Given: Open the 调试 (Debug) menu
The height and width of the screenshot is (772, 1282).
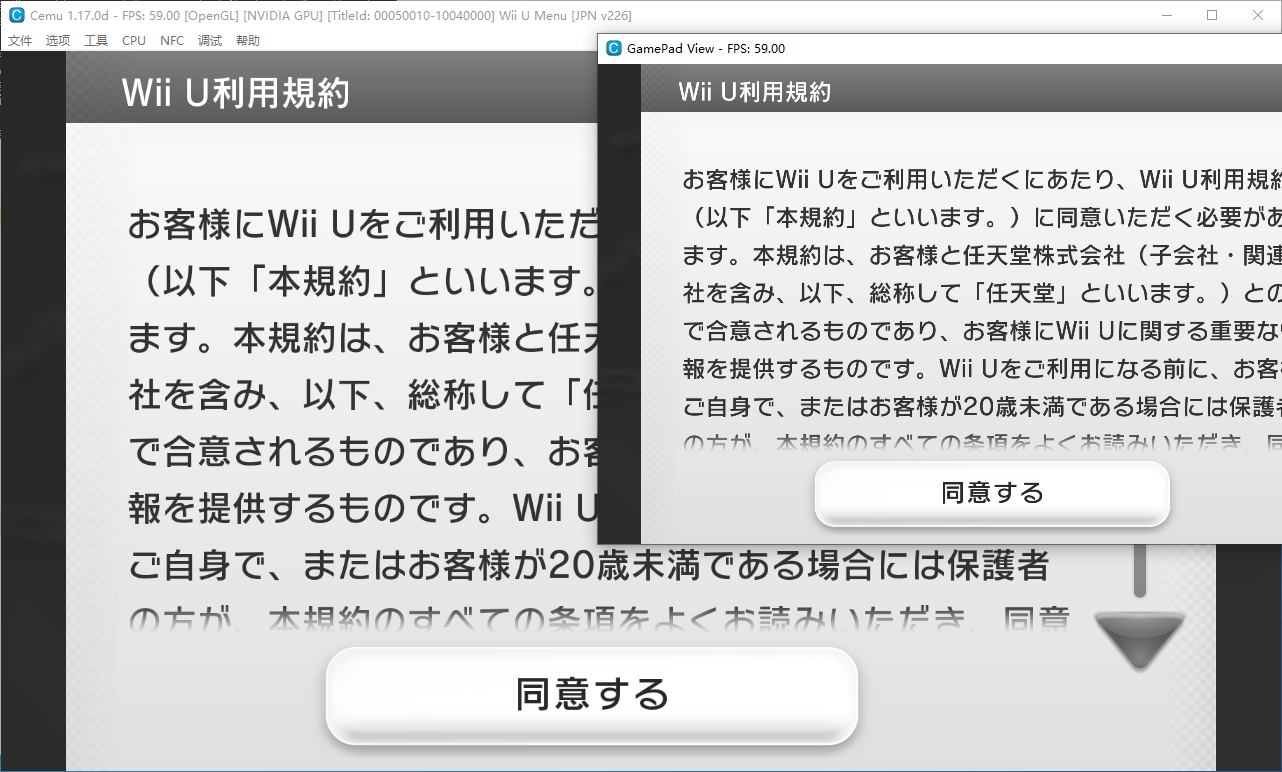Looking at the screenshot, I should [209, 40].
